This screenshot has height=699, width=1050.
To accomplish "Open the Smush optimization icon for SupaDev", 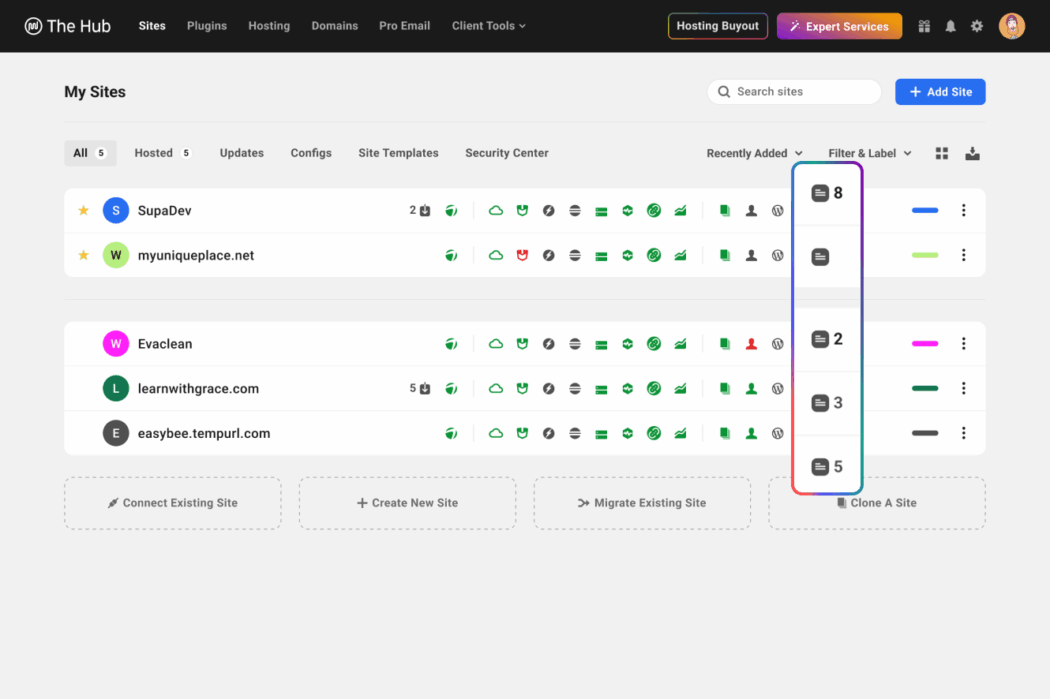I will pyautogui.click(x=451, y=210).
